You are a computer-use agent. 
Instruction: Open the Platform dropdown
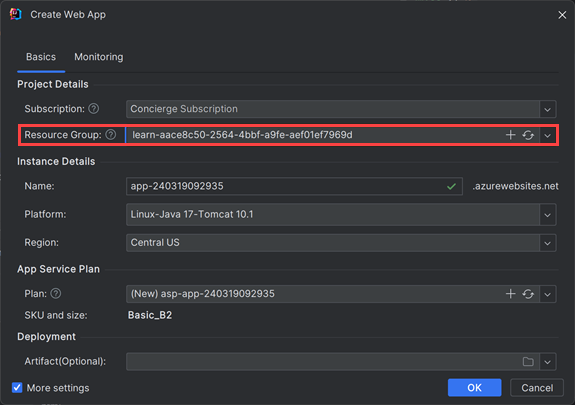547,215
